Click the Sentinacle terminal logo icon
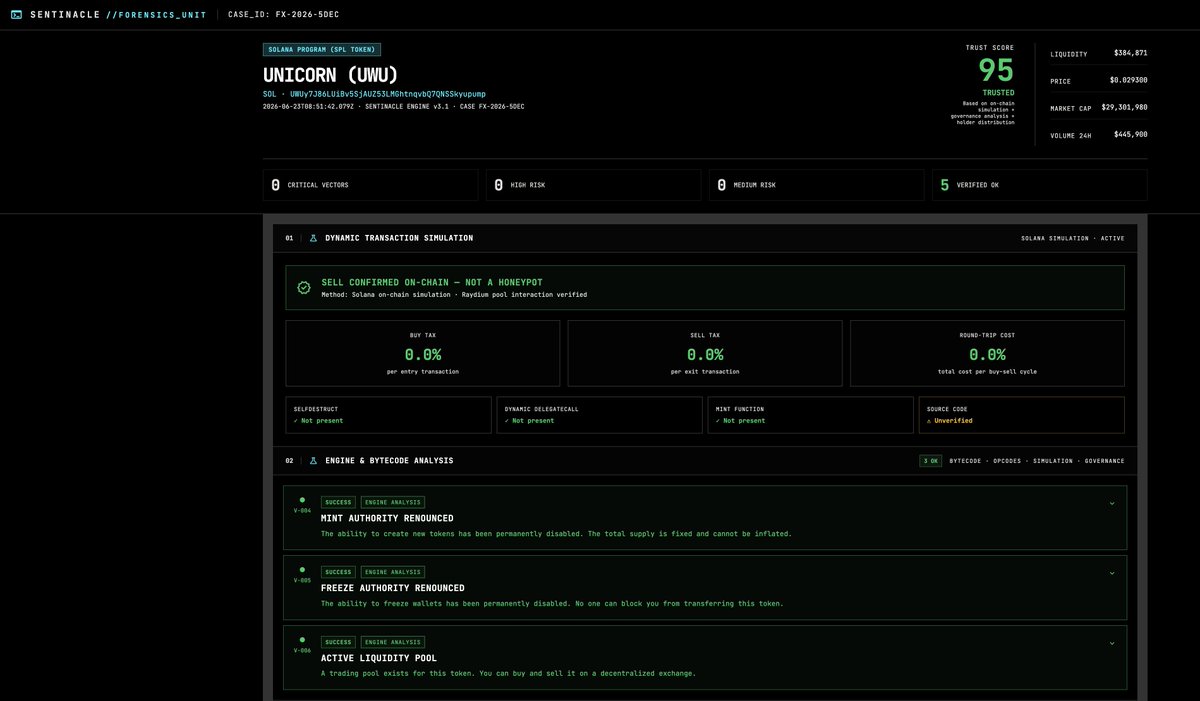The width and height of the screenshot is (1200, 701). 16,15
